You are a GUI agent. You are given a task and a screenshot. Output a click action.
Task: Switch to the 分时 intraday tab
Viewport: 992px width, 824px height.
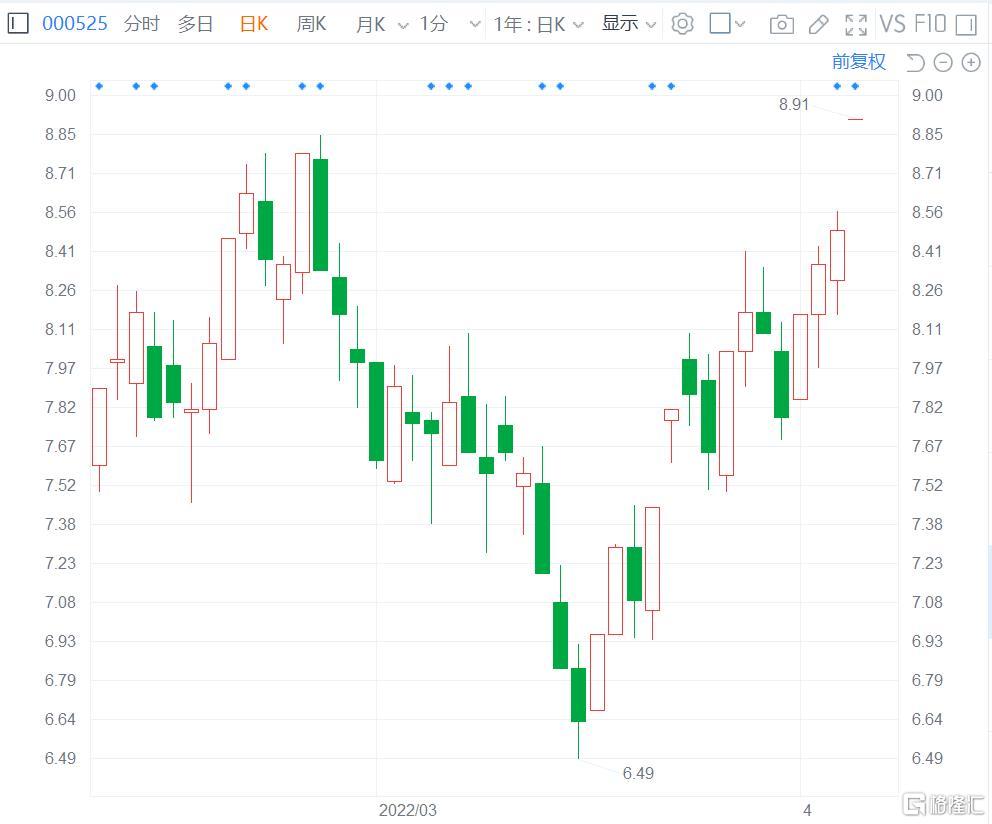(x=141, y=24)
